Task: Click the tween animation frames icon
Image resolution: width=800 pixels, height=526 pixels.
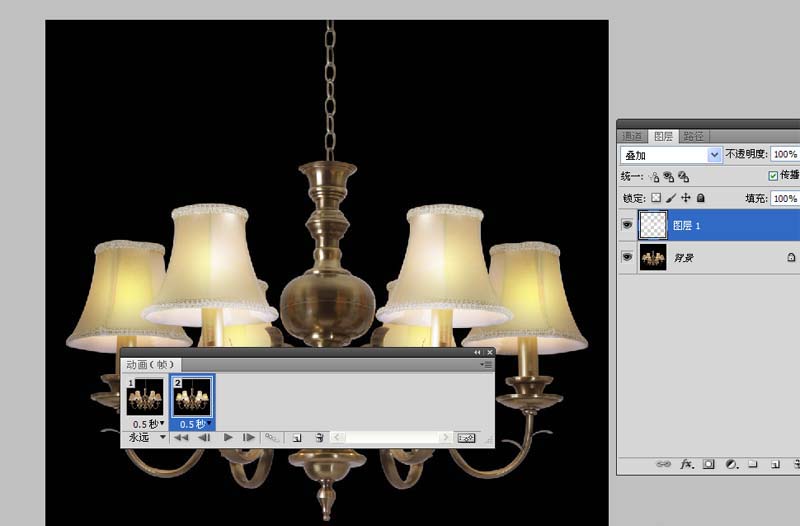Action: [x=272, y=438]
